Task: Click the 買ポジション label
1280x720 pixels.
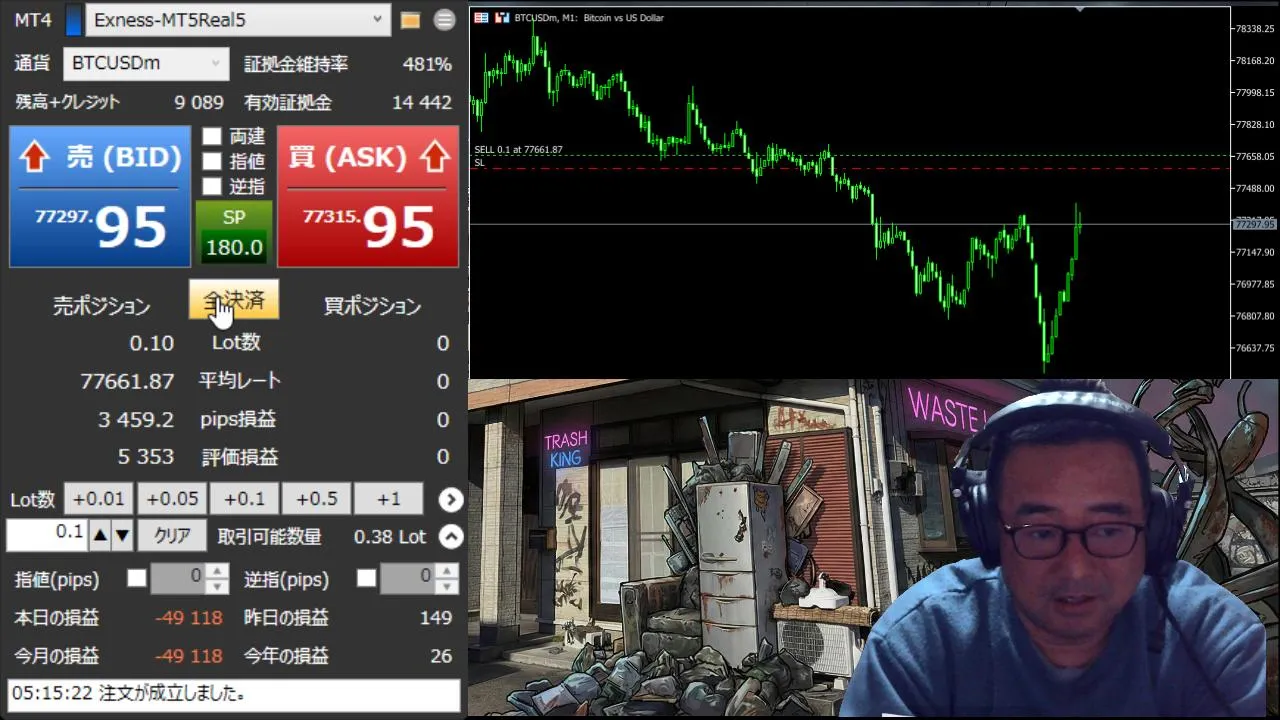Action: (372, 306)
